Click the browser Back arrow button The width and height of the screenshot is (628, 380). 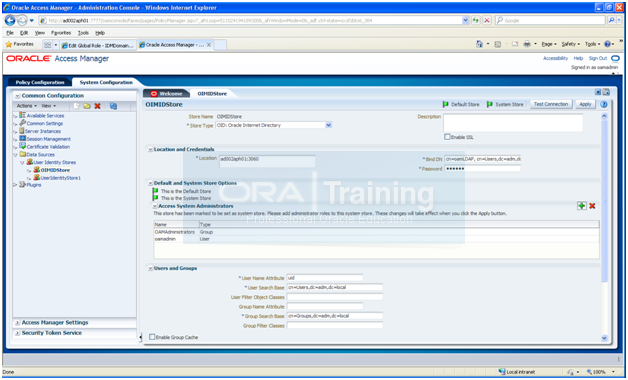(x=10, y=20)
